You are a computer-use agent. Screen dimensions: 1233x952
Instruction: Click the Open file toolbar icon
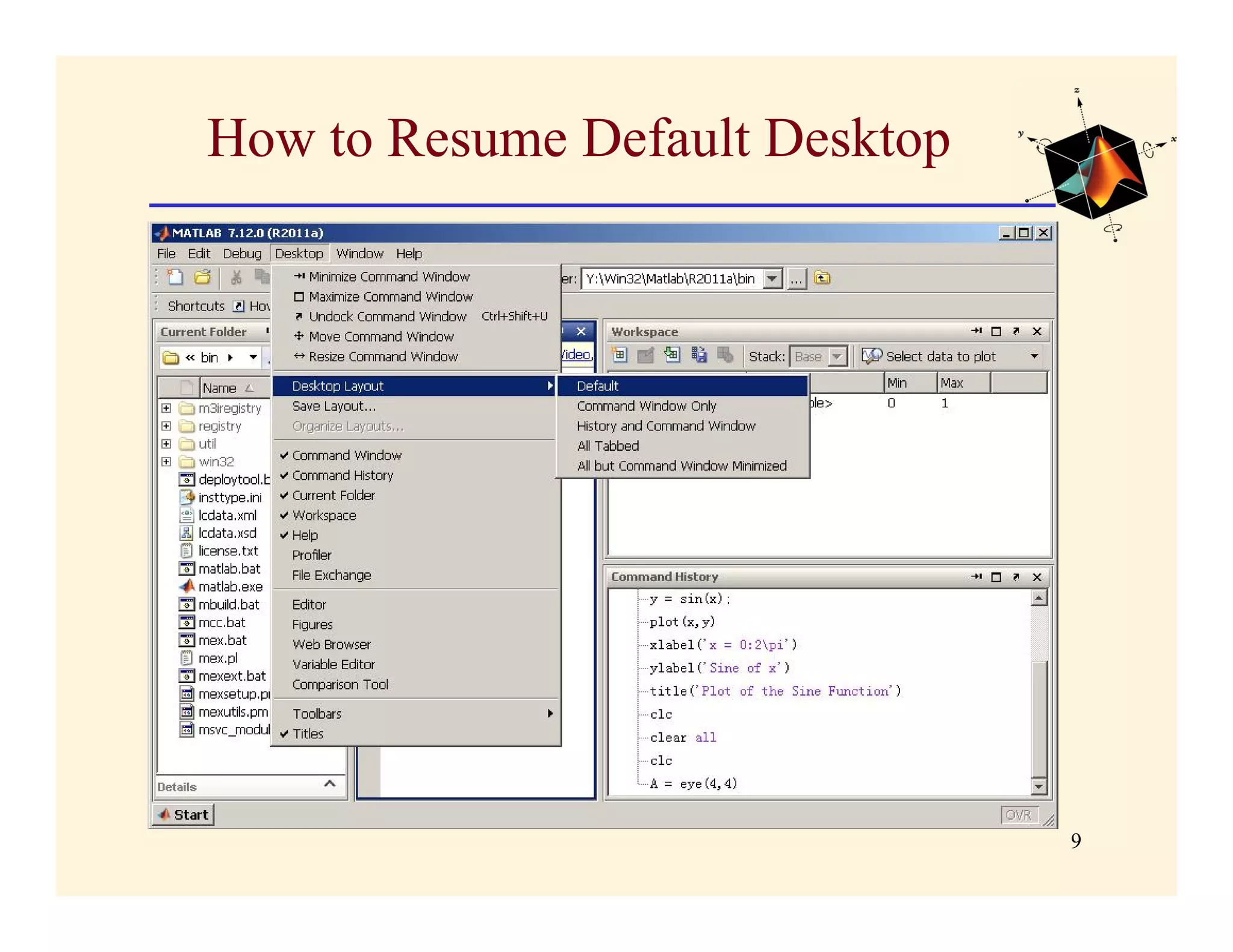pyautogui.click(x=203, y=277)
